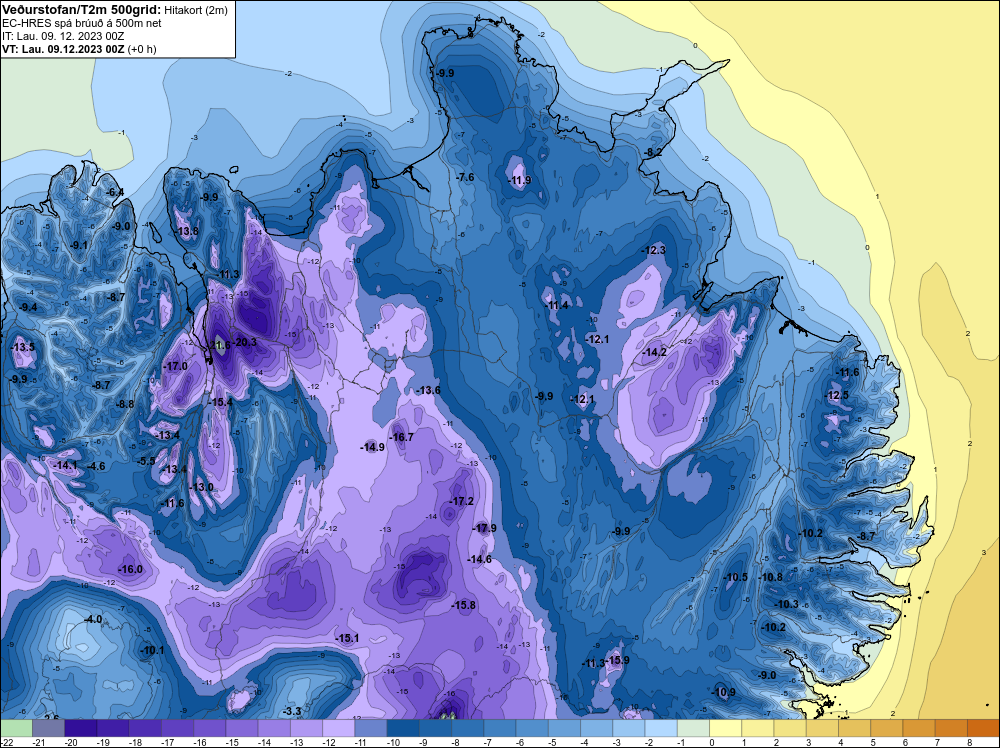Image resolution: width=1000 pixels, height=748 pixels.
Task: Click the -15 purple legend swatch
Action: click(242, 728)
